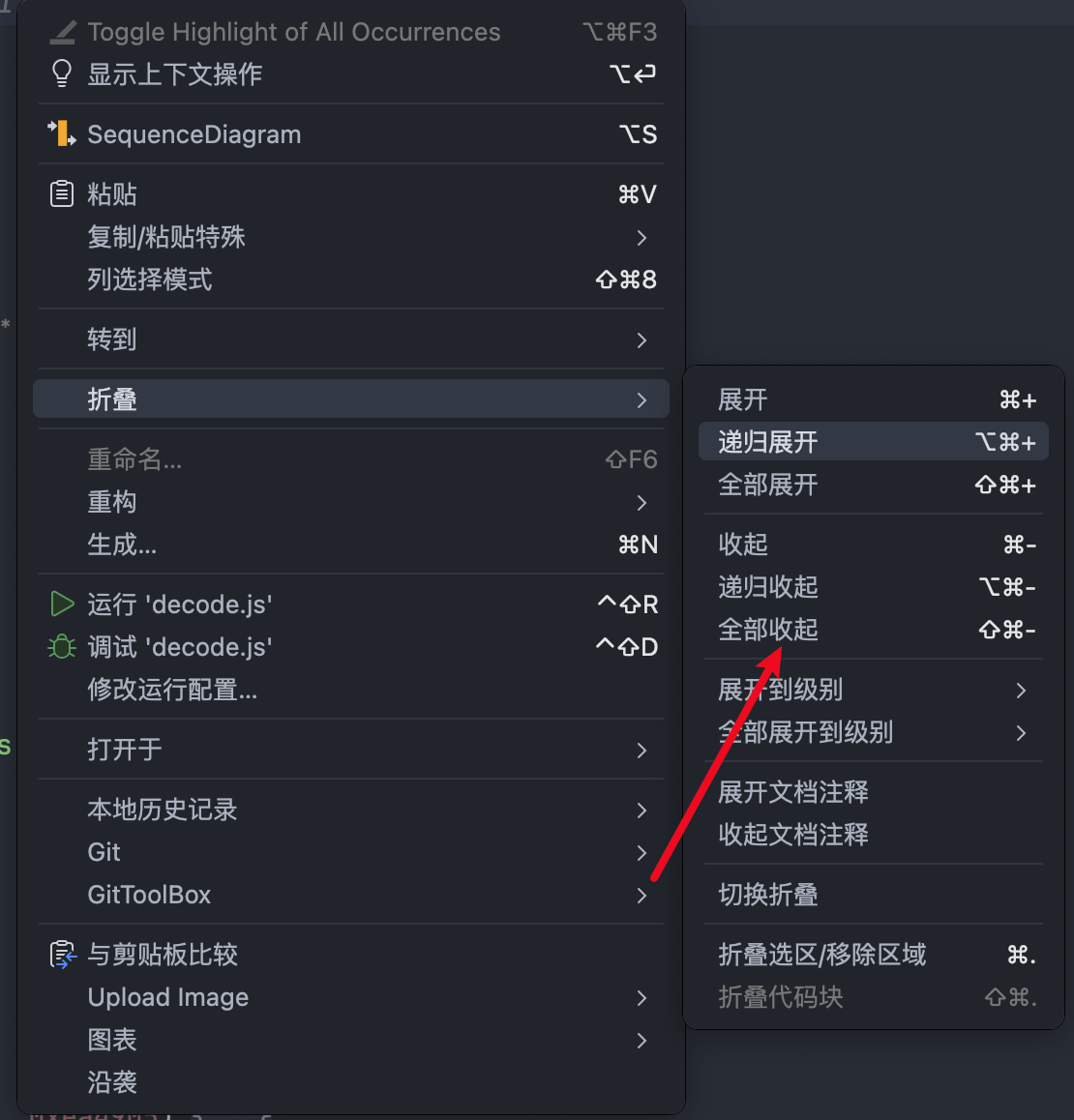Choose 全部收起 to collapse all
Viewport: 1074px width, 1120px height.
click(x=768, y=630)
